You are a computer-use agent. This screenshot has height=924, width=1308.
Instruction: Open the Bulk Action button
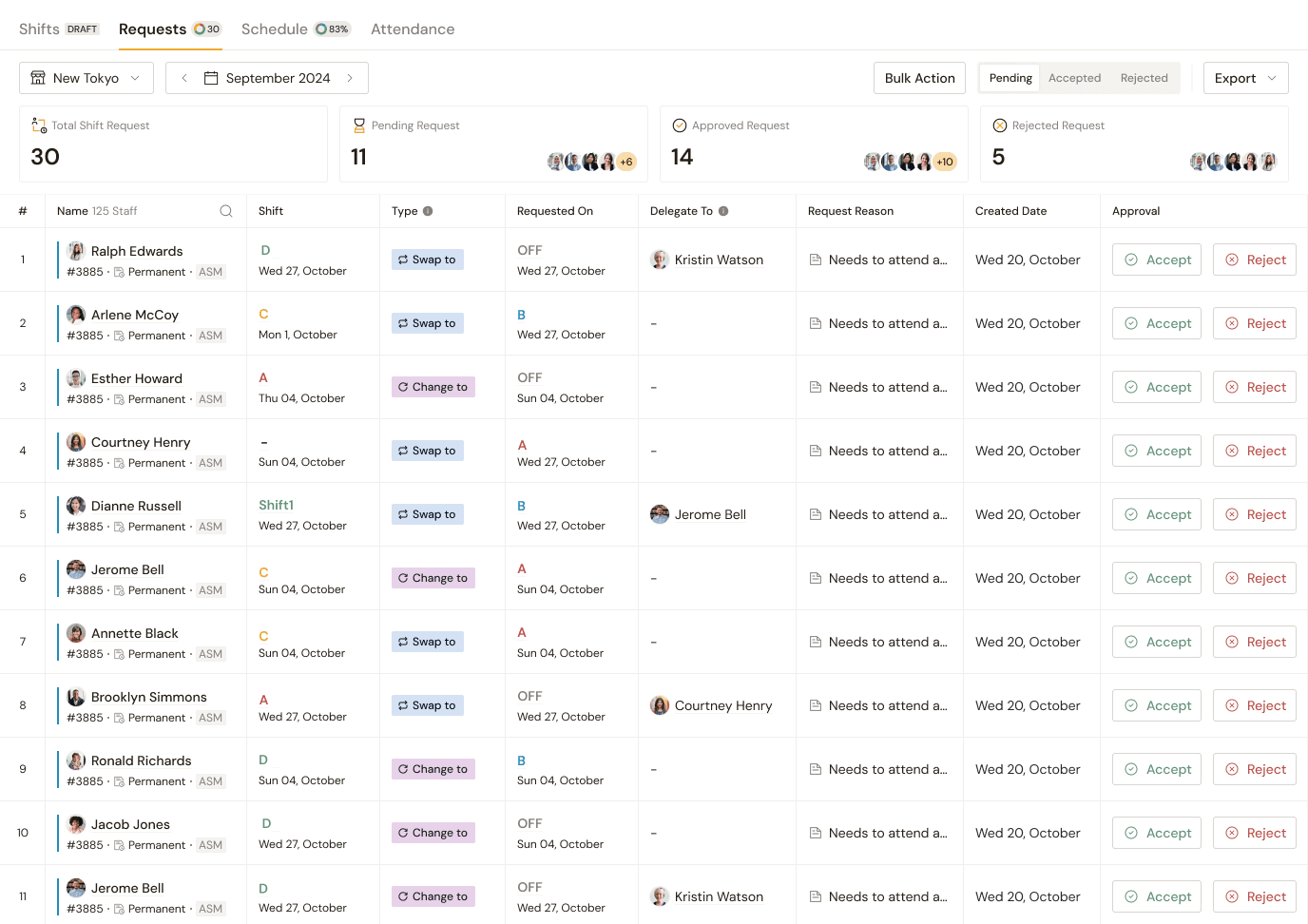coord(919,78)
